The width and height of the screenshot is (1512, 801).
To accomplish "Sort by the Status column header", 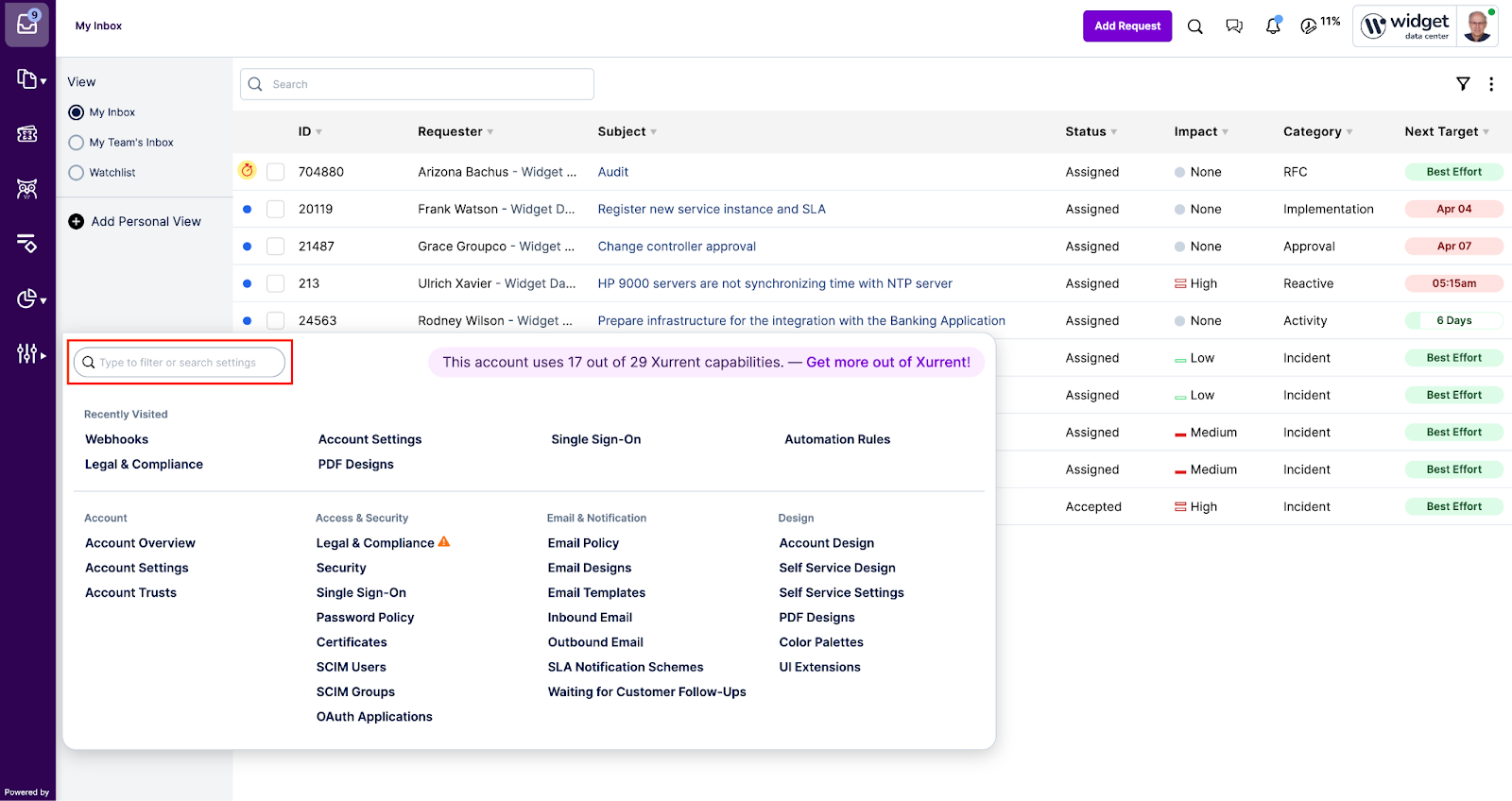I will click(x=1091, y=131).
